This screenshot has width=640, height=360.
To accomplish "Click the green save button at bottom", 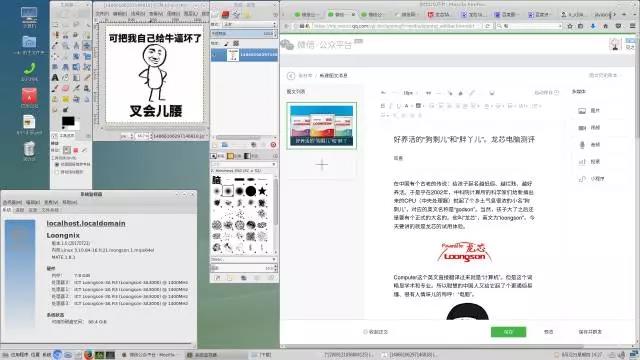I will (x=508, y=332).
